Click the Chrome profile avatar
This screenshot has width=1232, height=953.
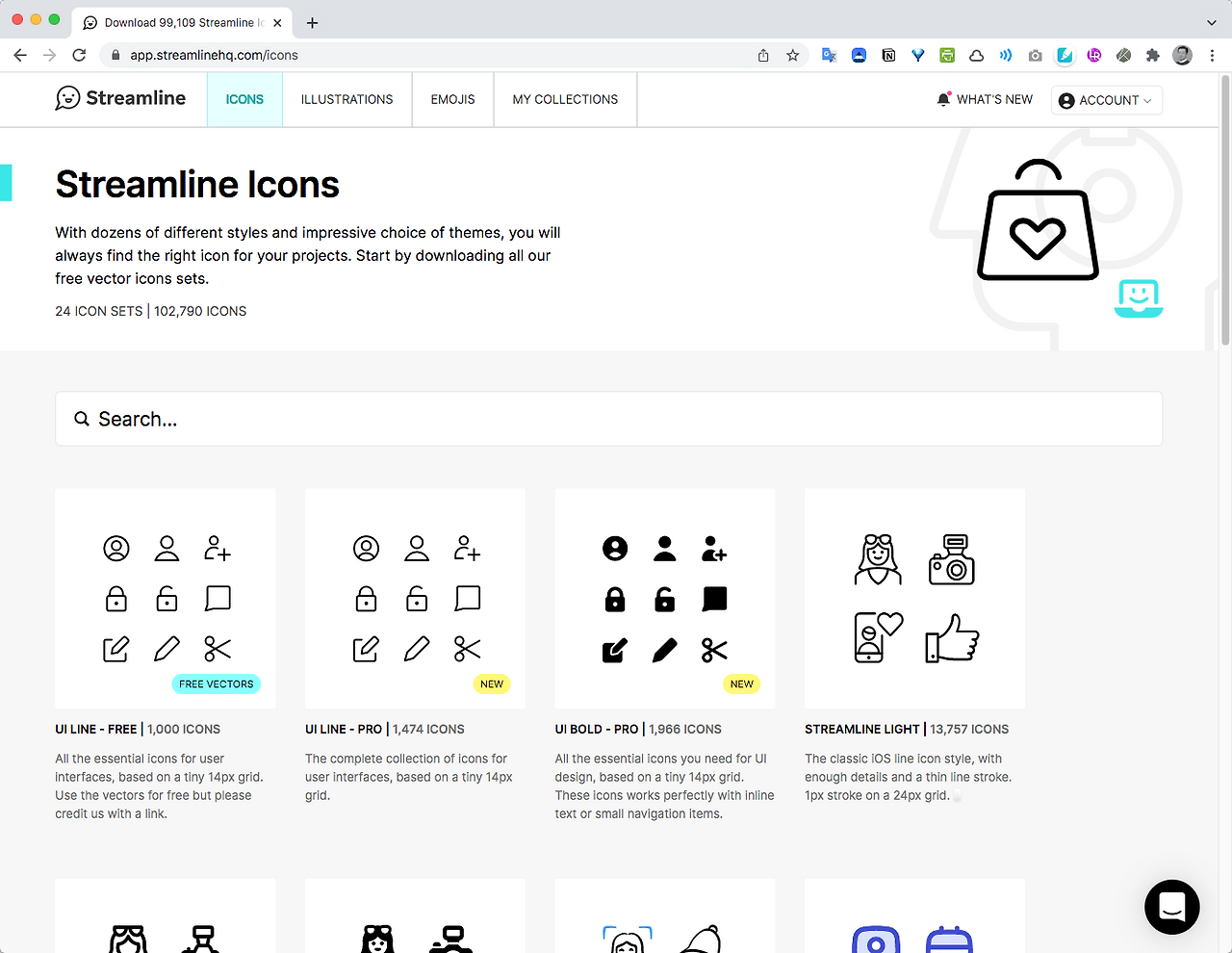tap(1183, 55)
